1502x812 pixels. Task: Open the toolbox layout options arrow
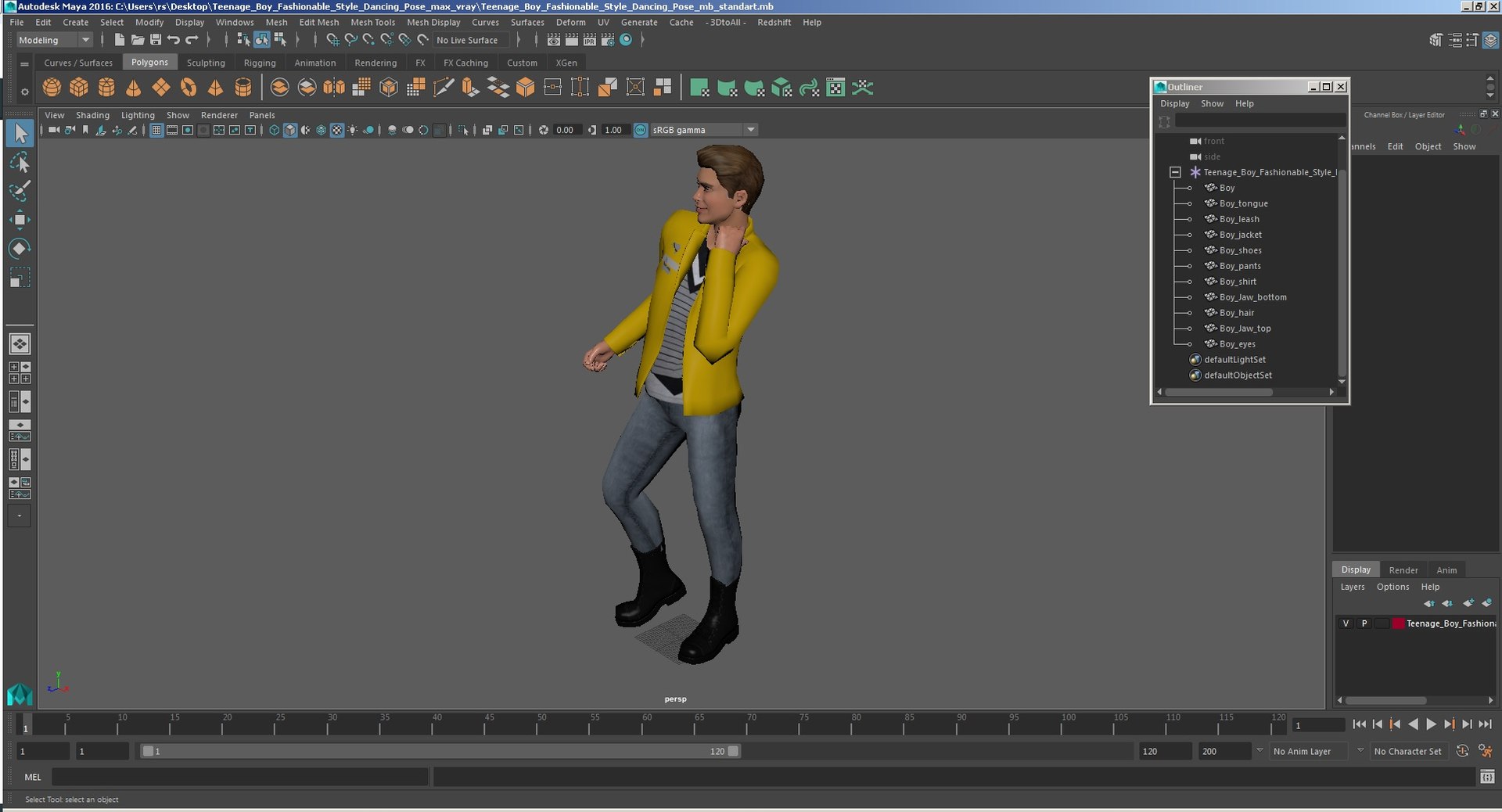point(20,516)
